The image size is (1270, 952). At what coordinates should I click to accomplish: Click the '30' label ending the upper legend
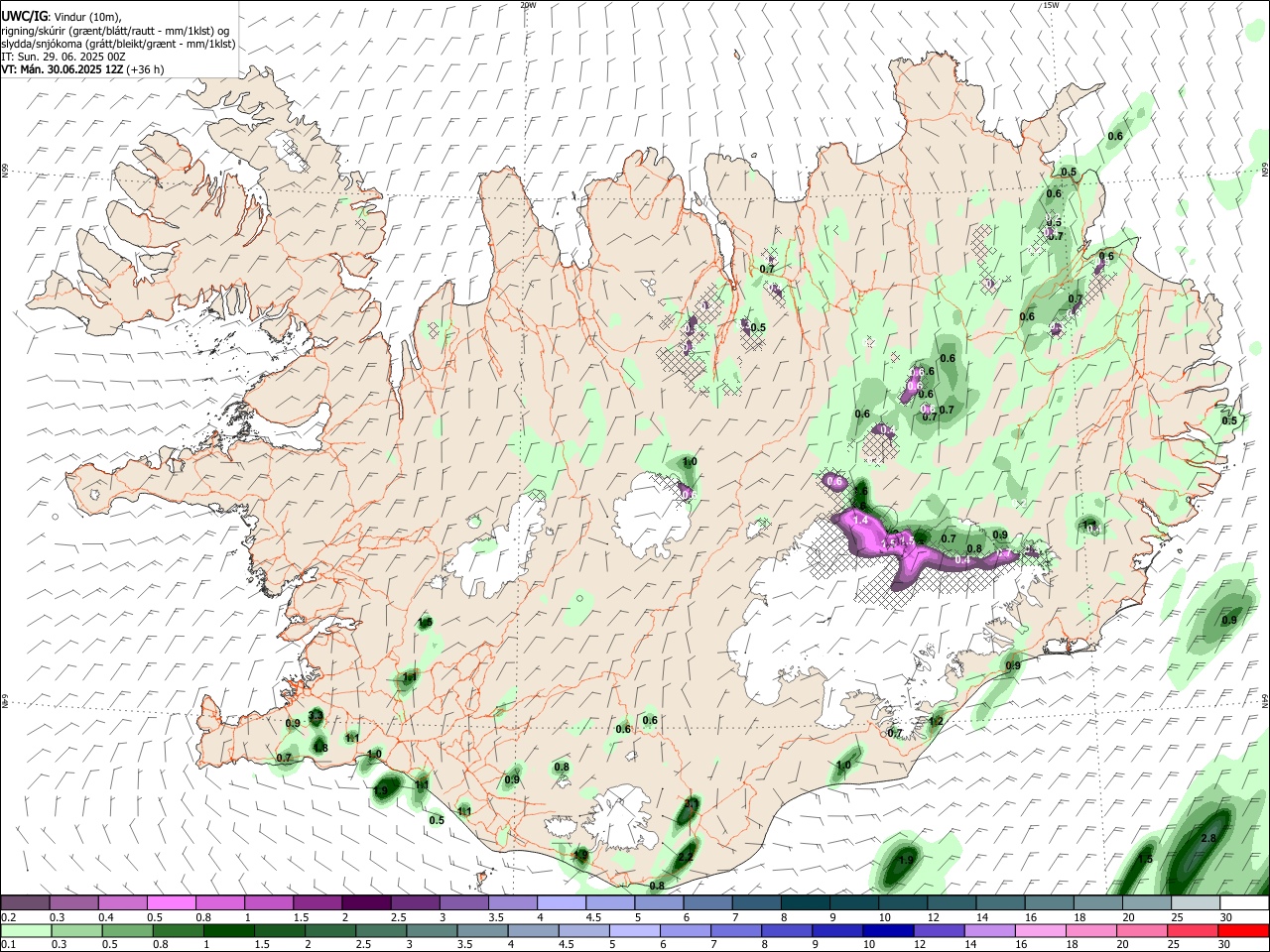click(1226, 917)
